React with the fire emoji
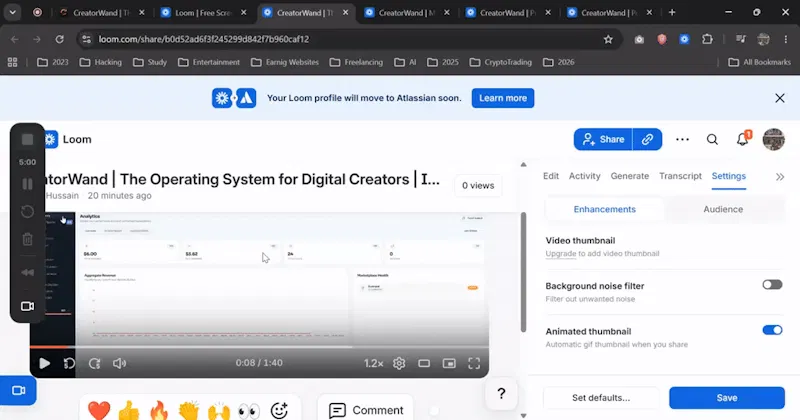Image resolution: width=800 pixels, height=420 pixels. pos(159,410)
